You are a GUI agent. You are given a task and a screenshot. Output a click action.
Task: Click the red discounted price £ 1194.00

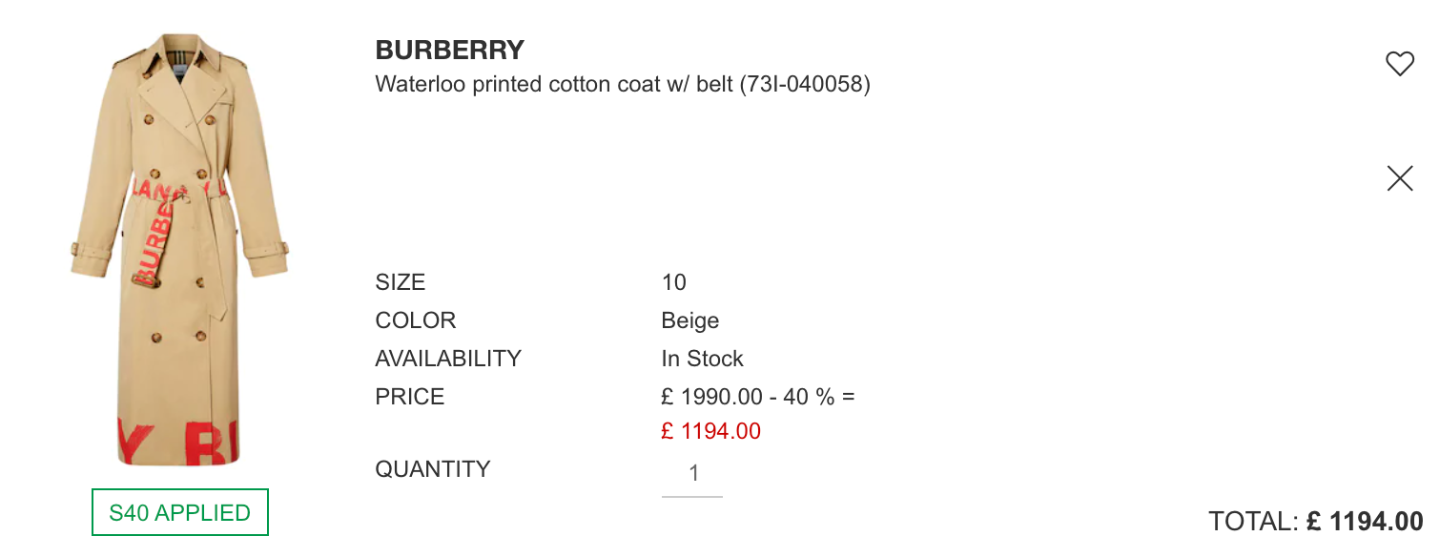(711, 432)
